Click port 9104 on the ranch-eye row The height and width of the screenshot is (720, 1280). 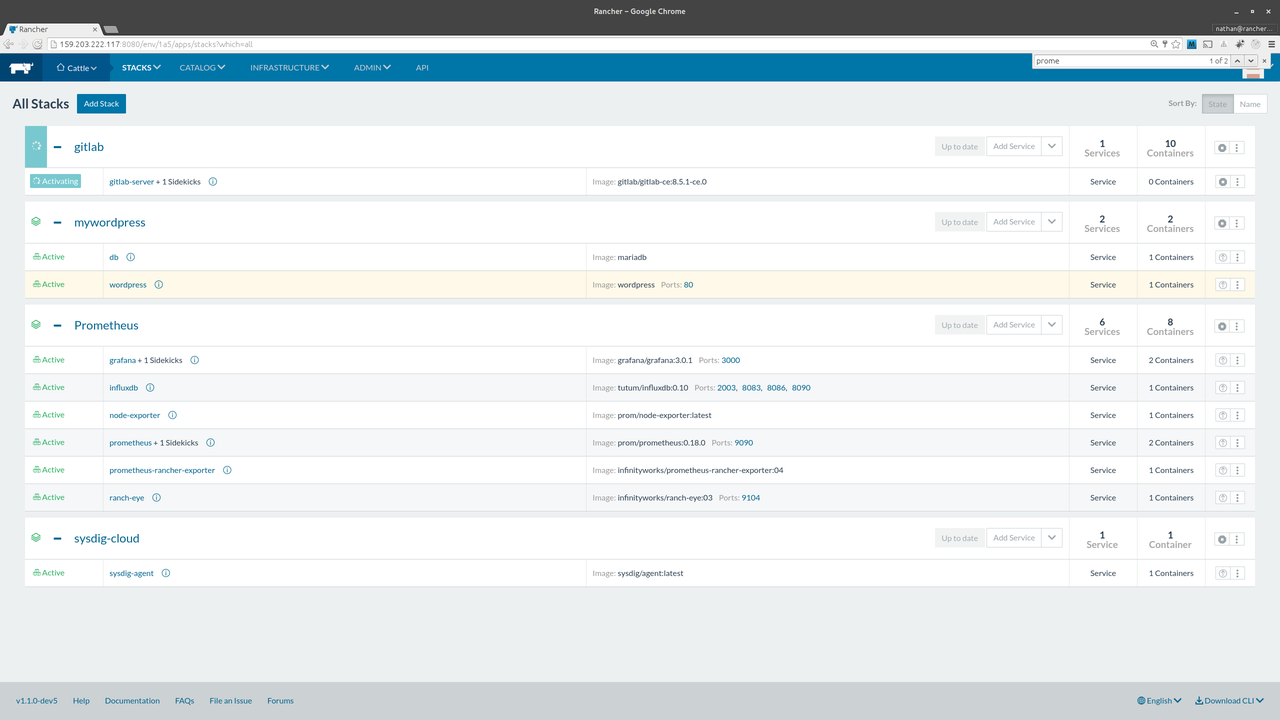point(751,498)
